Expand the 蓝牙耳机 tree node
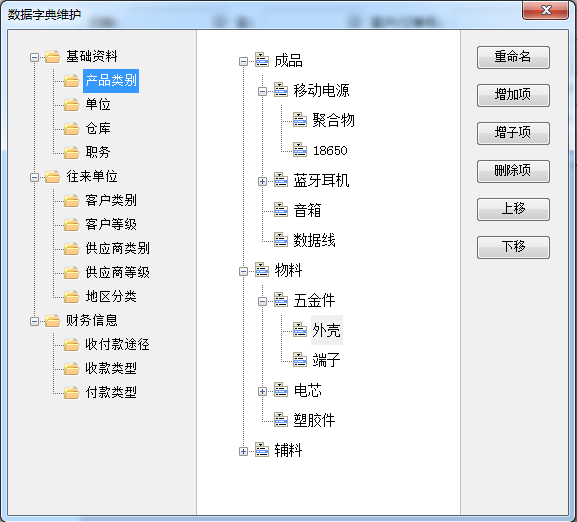Image resolution: width=577 pixels, height=522 pixels. click(262, 181)
